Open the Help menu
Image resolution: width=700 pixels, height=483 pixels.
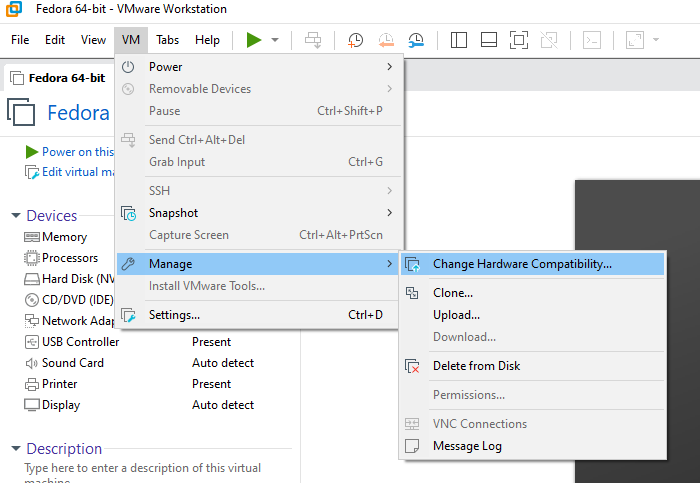click(207, 40)
